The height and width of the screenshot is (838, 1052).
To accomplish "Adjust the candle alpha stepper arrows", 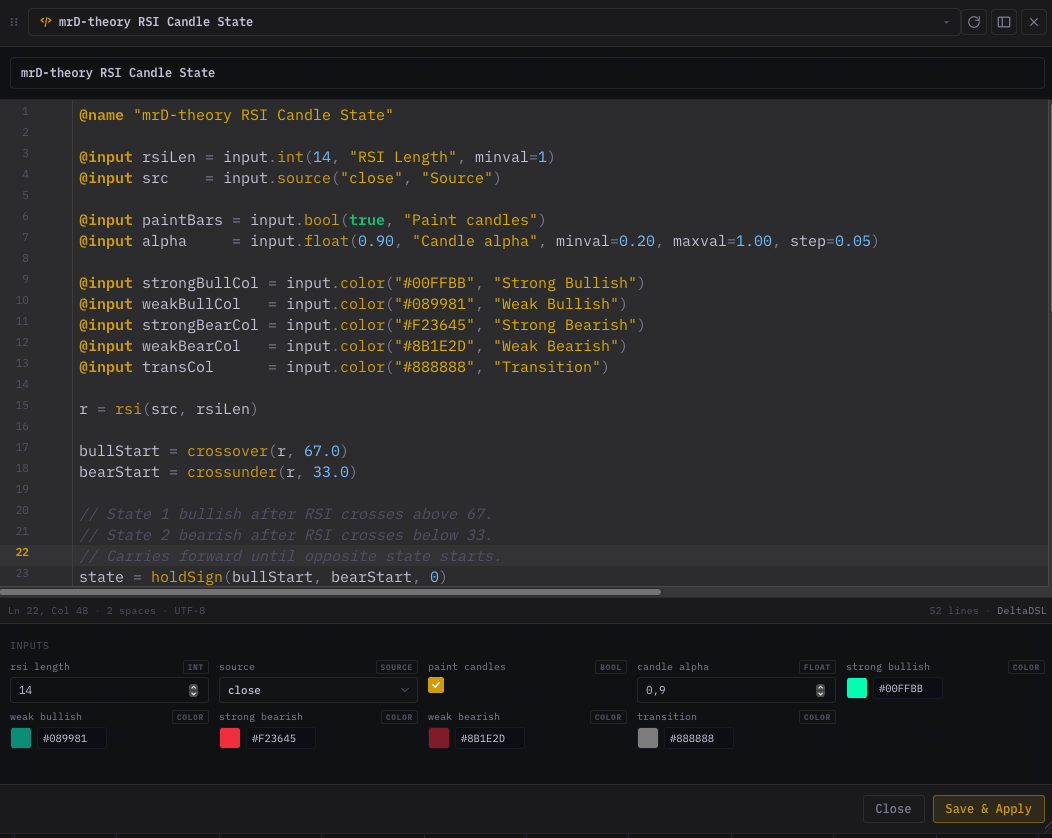I will (820, 690).
